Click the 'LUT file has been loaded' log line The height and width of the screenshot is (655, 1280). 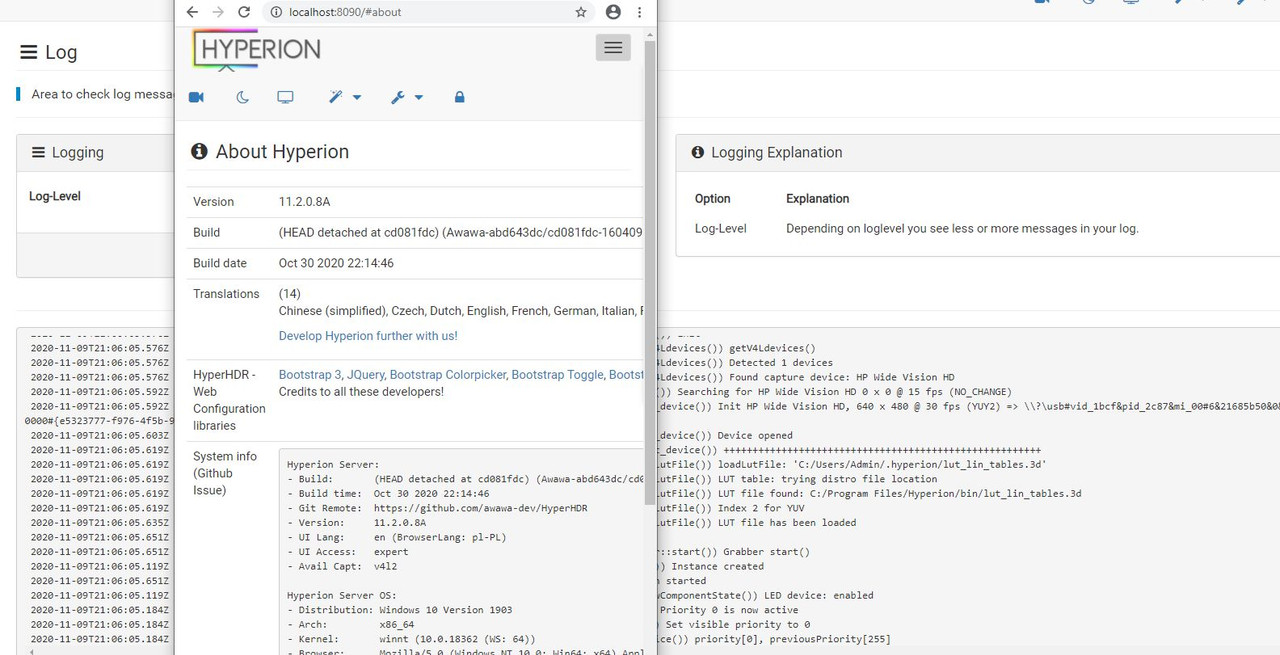point(787,523)
